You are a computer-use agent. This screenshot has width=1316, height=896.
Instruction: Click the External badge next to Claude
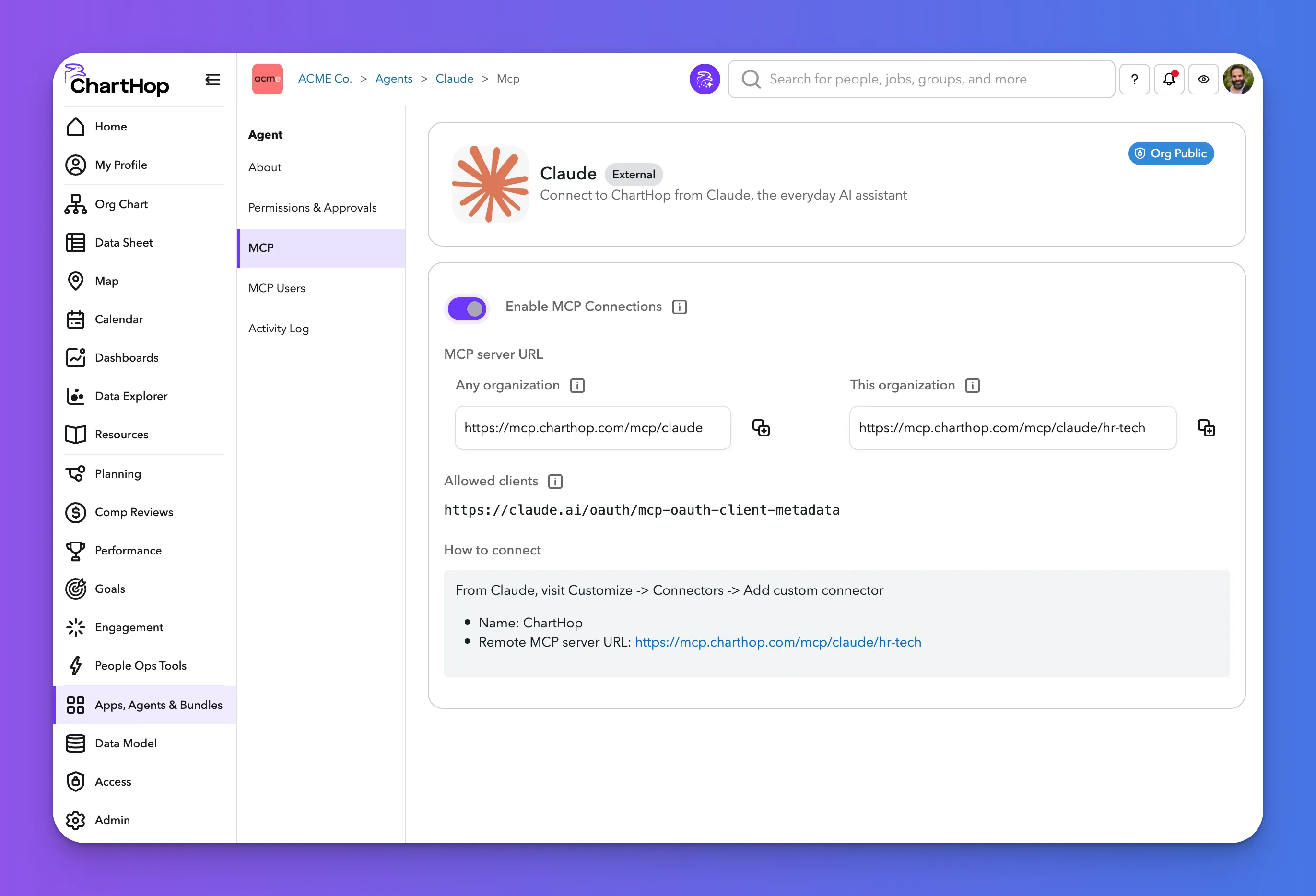[634, 175]
